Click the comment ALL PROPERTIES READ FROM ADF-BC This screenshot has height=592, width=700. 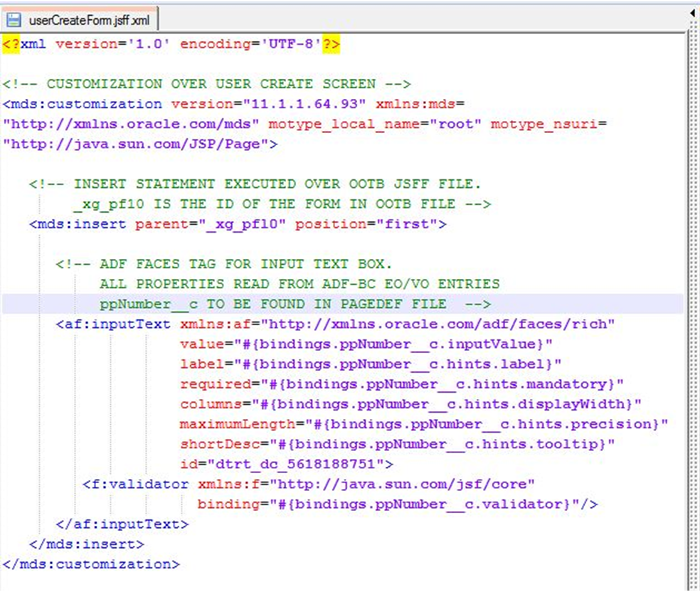[300, 284]
